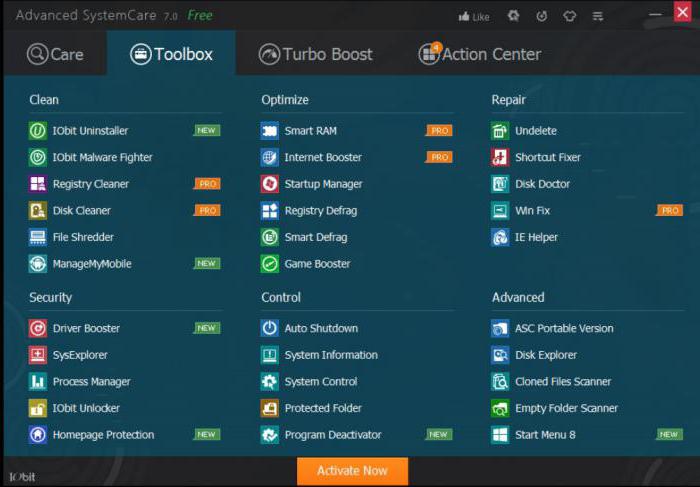Open the Protected Folder icon
700x487 pixels.
coord(270,408)
